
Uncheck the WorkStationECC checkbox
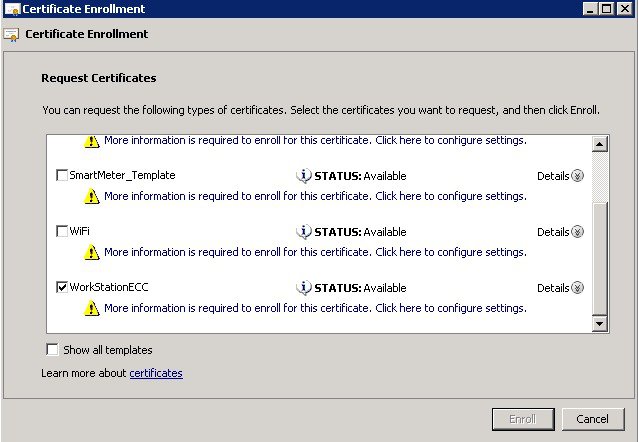[x=62, y=287]
